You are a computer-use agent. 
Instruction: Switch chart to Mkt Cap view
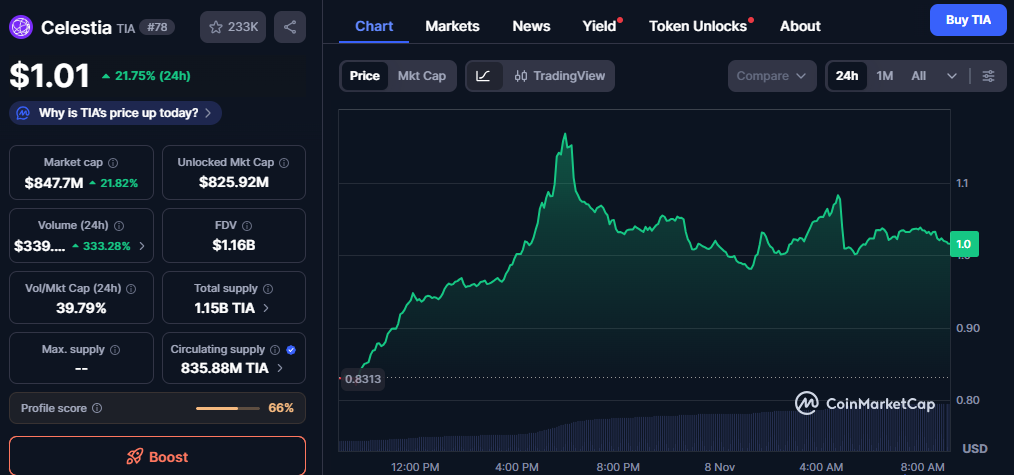pyautogui.click(x=422, y=76)
